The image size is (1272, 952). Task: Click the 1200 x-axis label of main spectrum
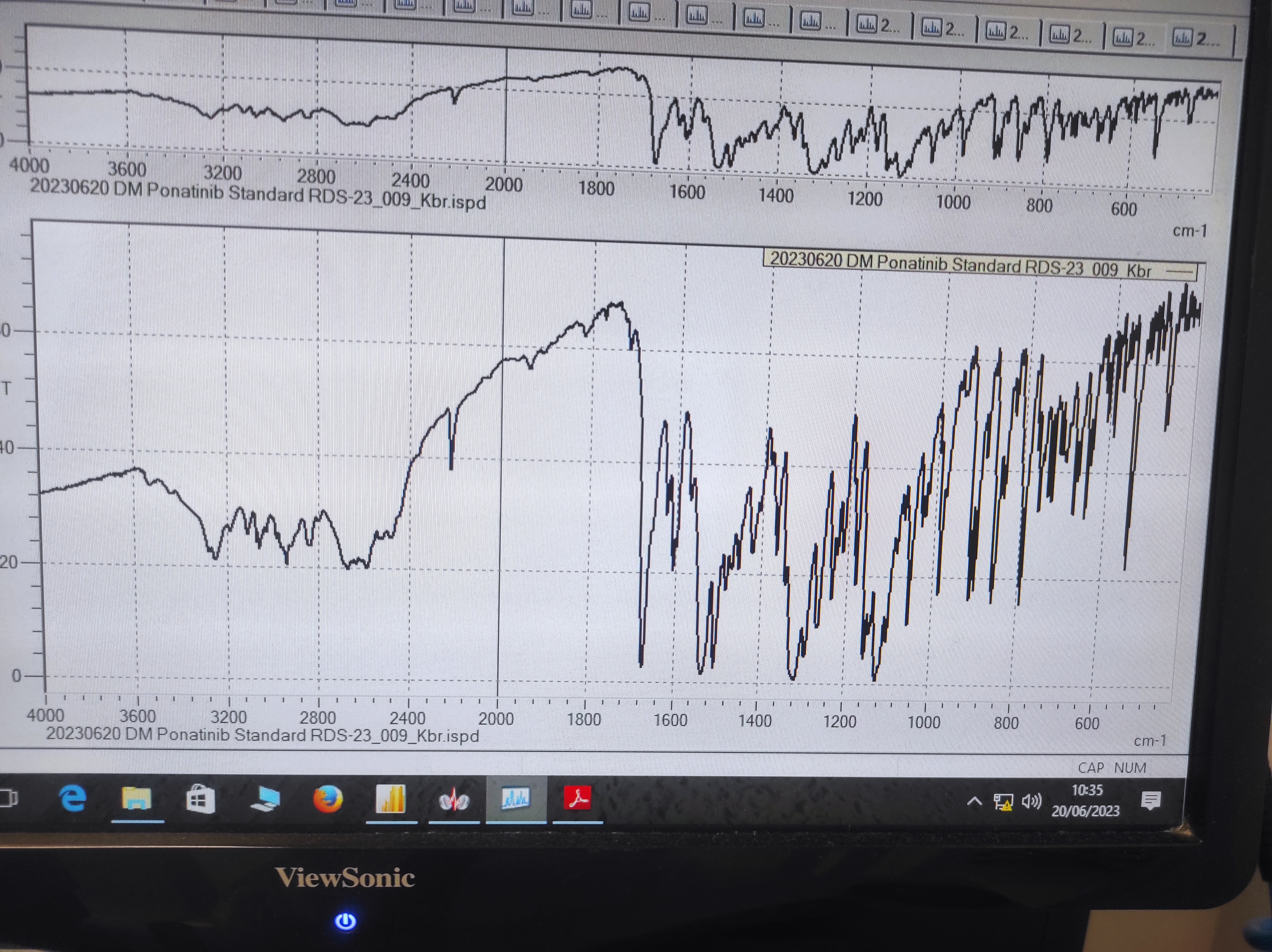pyautogui.click(x=840, y=721)
